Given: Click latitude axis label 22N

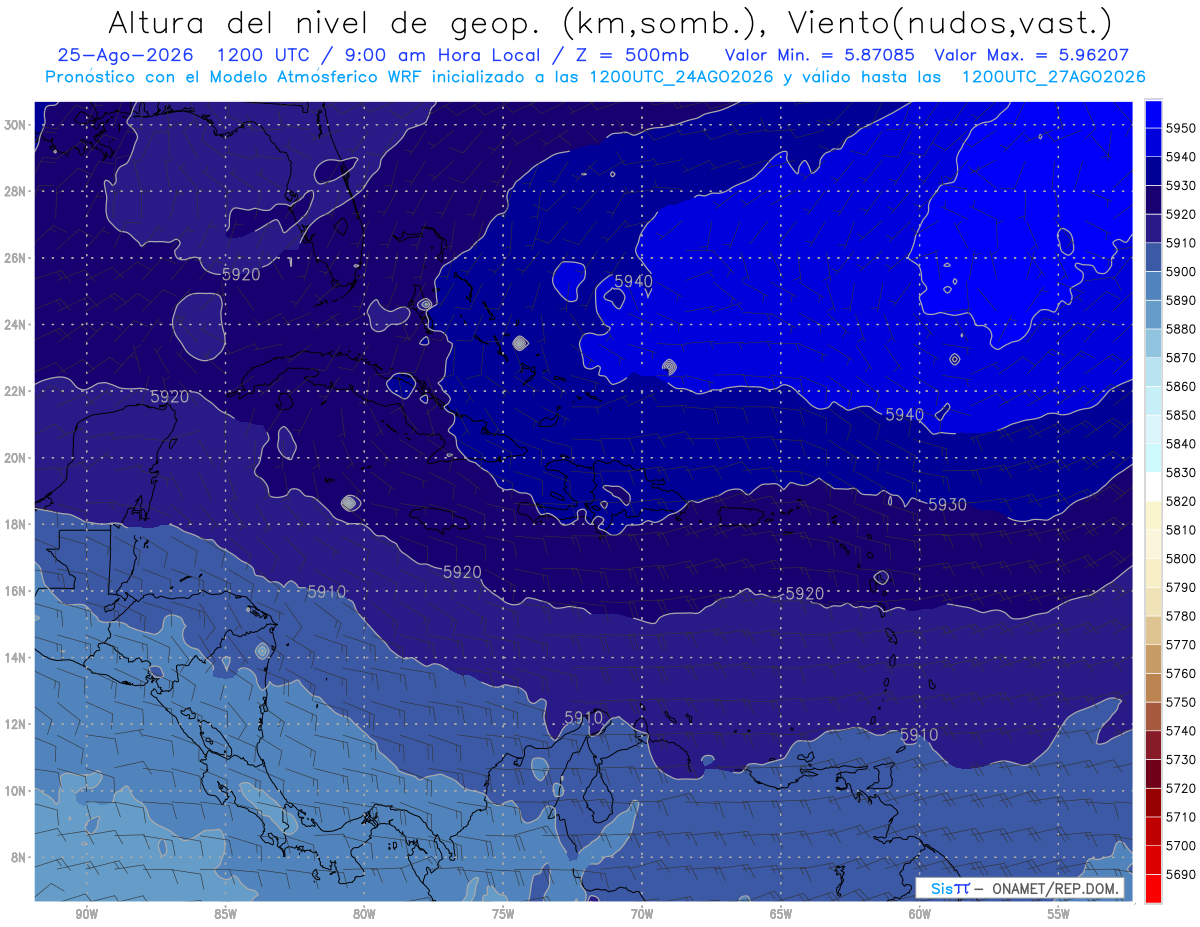Looking at the screenshot, I should 15,391.
